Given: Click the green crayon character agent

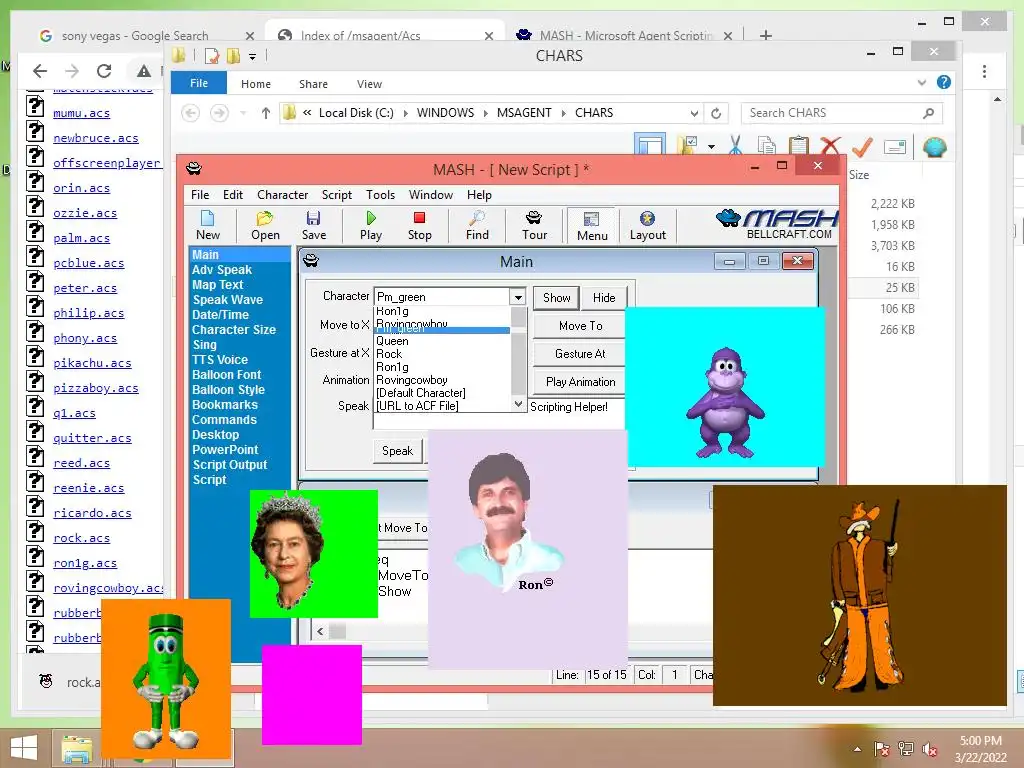Looking at the screenshot, I should click(x=166, y=681).
